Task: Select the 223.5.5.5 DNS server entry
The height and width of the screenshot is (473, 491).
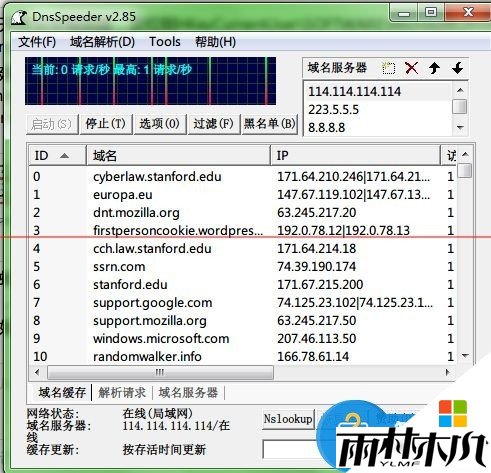Action: [378, 109]
